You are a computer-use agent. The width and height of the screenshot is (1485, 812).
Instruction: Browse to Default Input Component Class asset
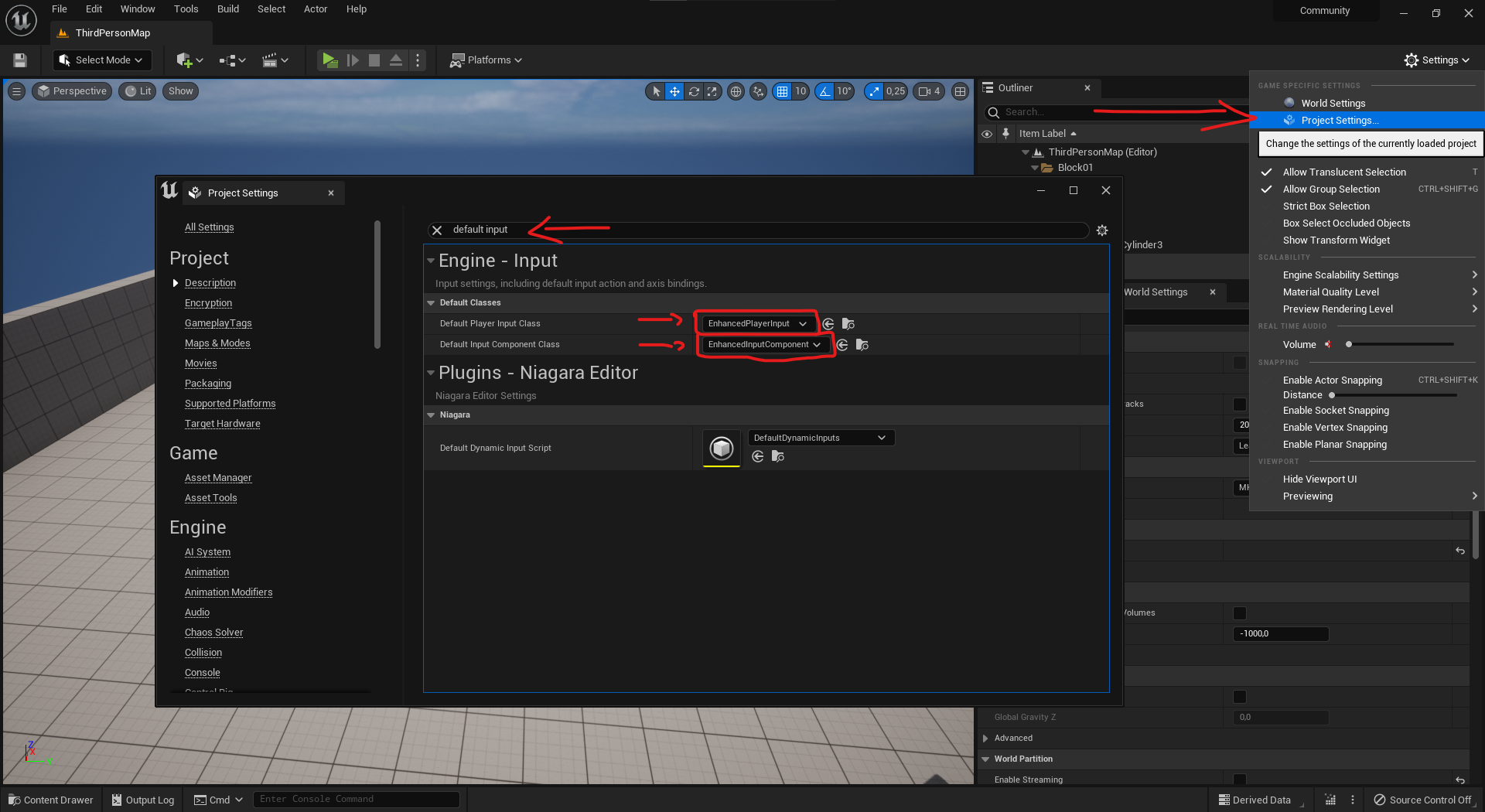click(862, 344)
